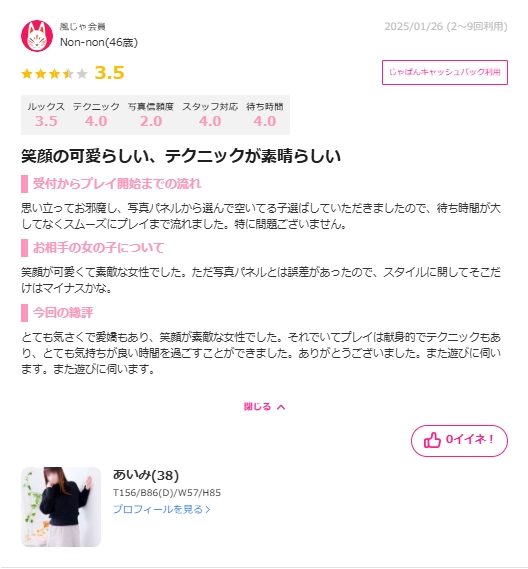Open あいみ profile photo thumbnail

[x=61, y=507]
